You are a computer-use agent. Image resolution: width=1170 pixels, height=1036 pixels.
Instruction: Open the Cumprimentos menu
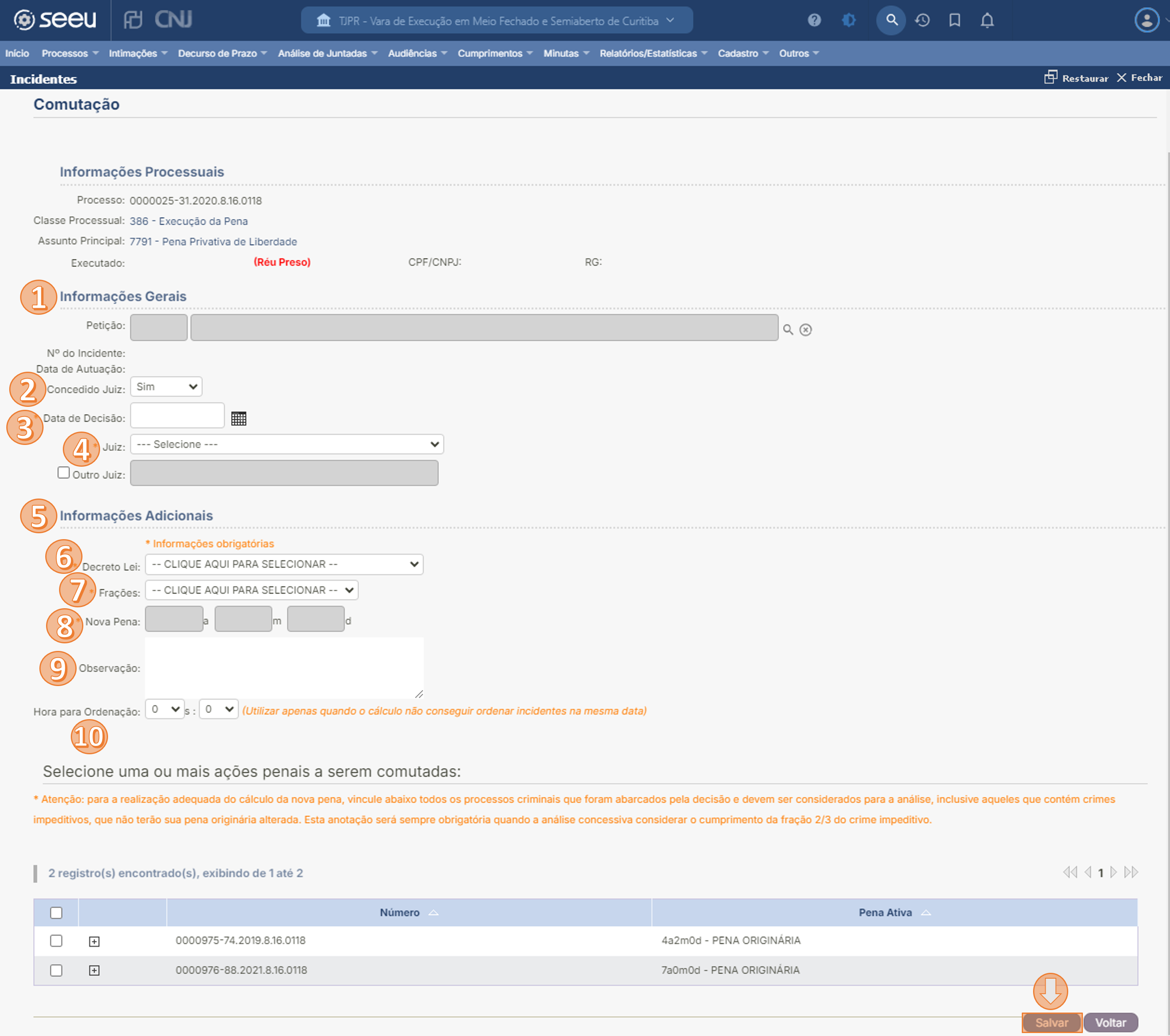[495, 53]
